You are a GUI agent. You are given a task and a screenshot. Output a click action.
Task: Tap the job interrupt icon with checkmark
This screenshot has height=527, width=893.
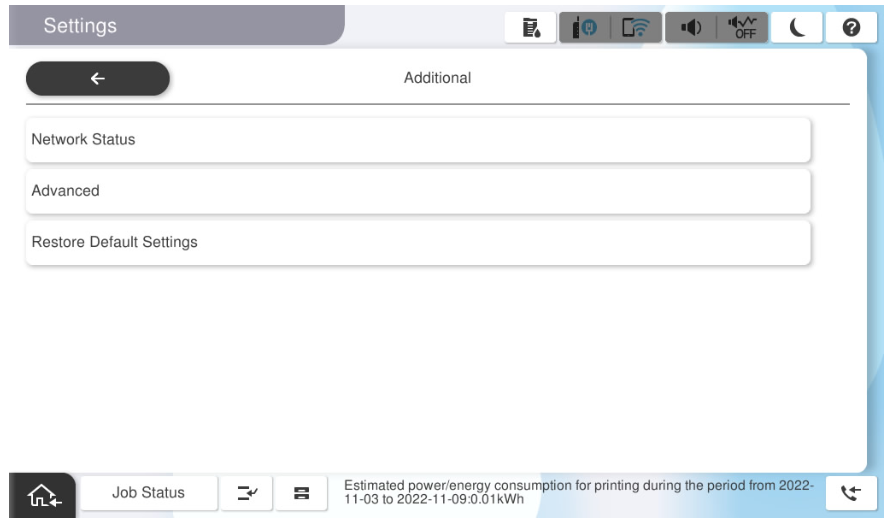[245, 493]
